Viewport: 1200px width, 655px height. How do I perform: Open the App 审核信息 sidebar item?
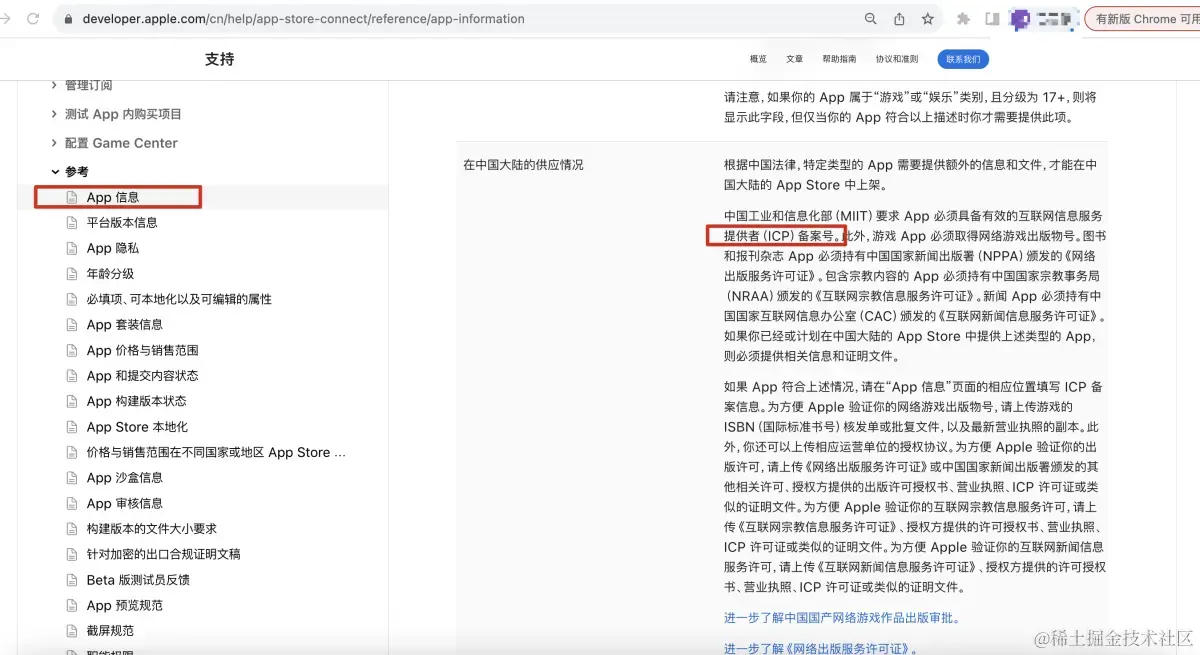pyautogui.click(x=125, y=503)
